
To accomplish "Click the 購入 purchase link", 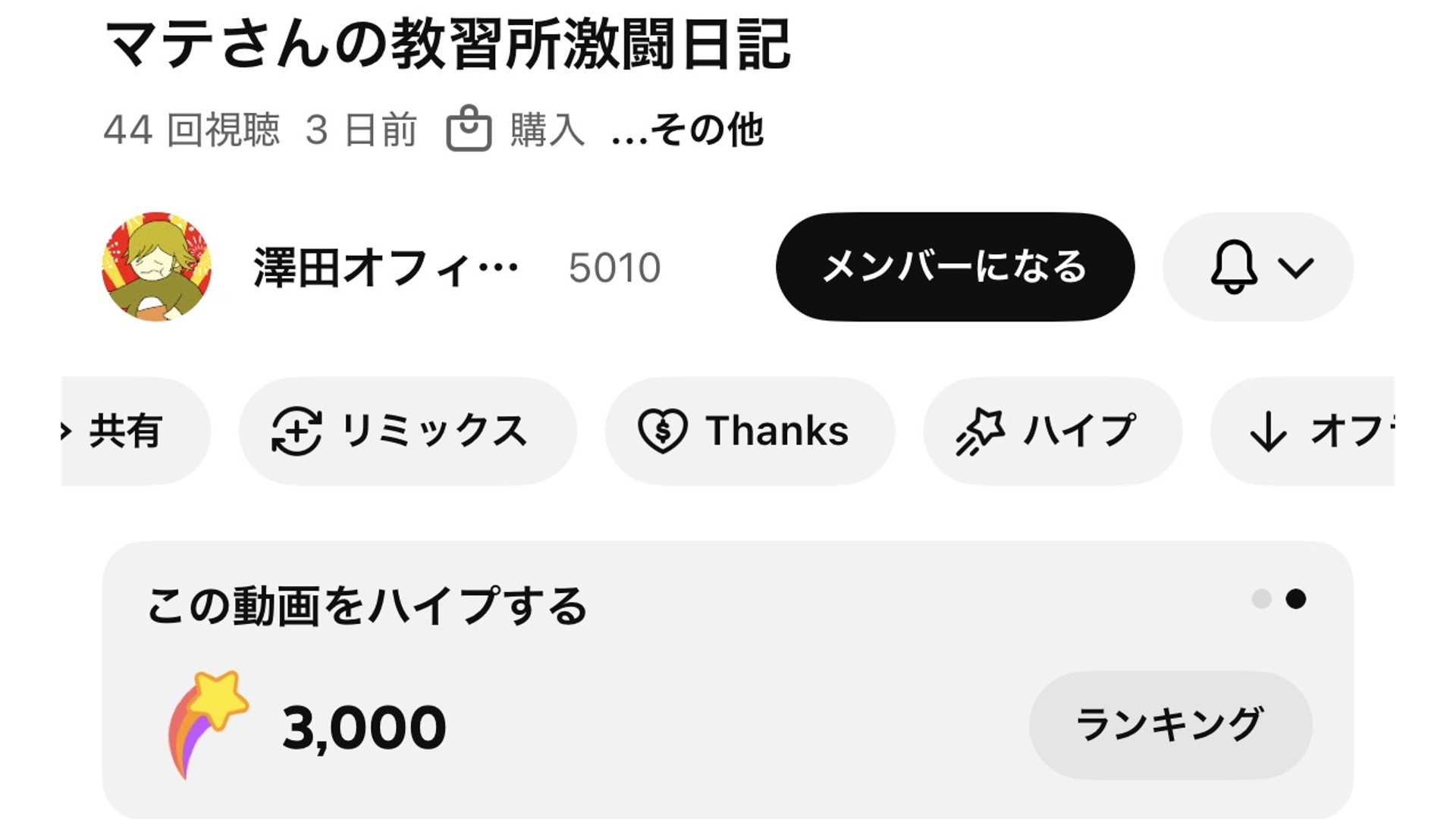I will point(548,130).
